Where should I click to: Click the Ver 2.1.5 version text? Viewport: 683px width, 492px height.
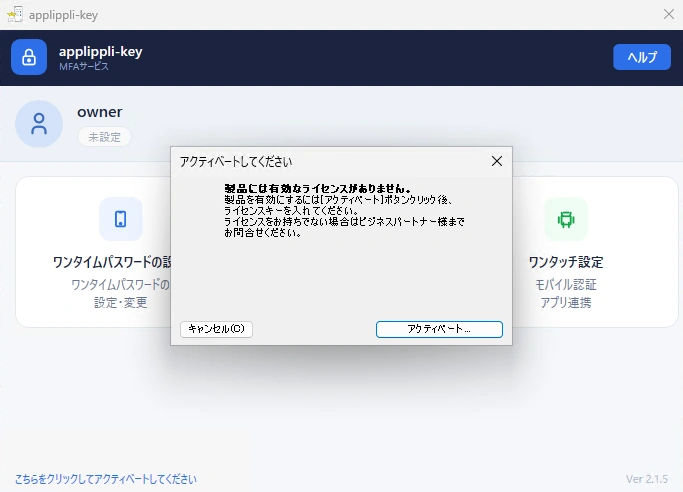647,479
